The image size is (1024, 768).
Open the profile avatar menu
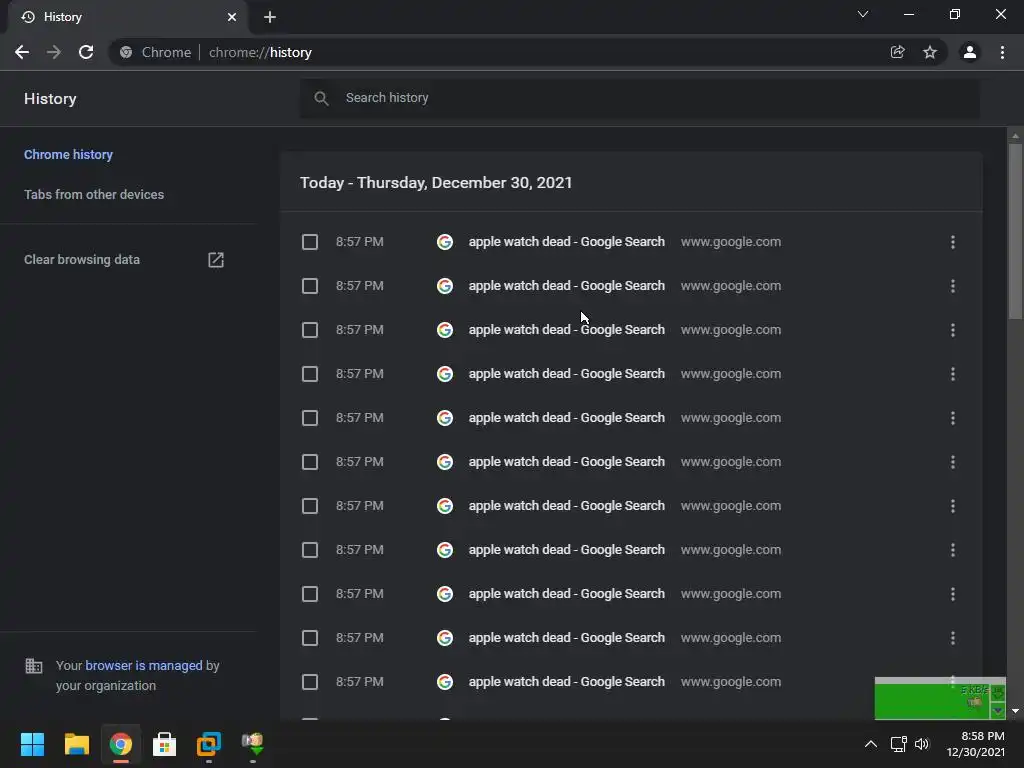pyautogui.click(x=970, y=52)
